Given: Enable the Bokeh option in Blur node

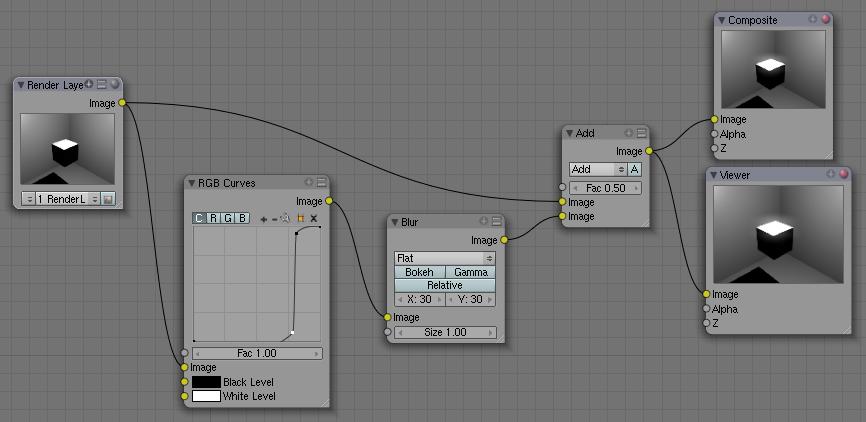Looking at the screenshot, I should [x=419, y=272].
